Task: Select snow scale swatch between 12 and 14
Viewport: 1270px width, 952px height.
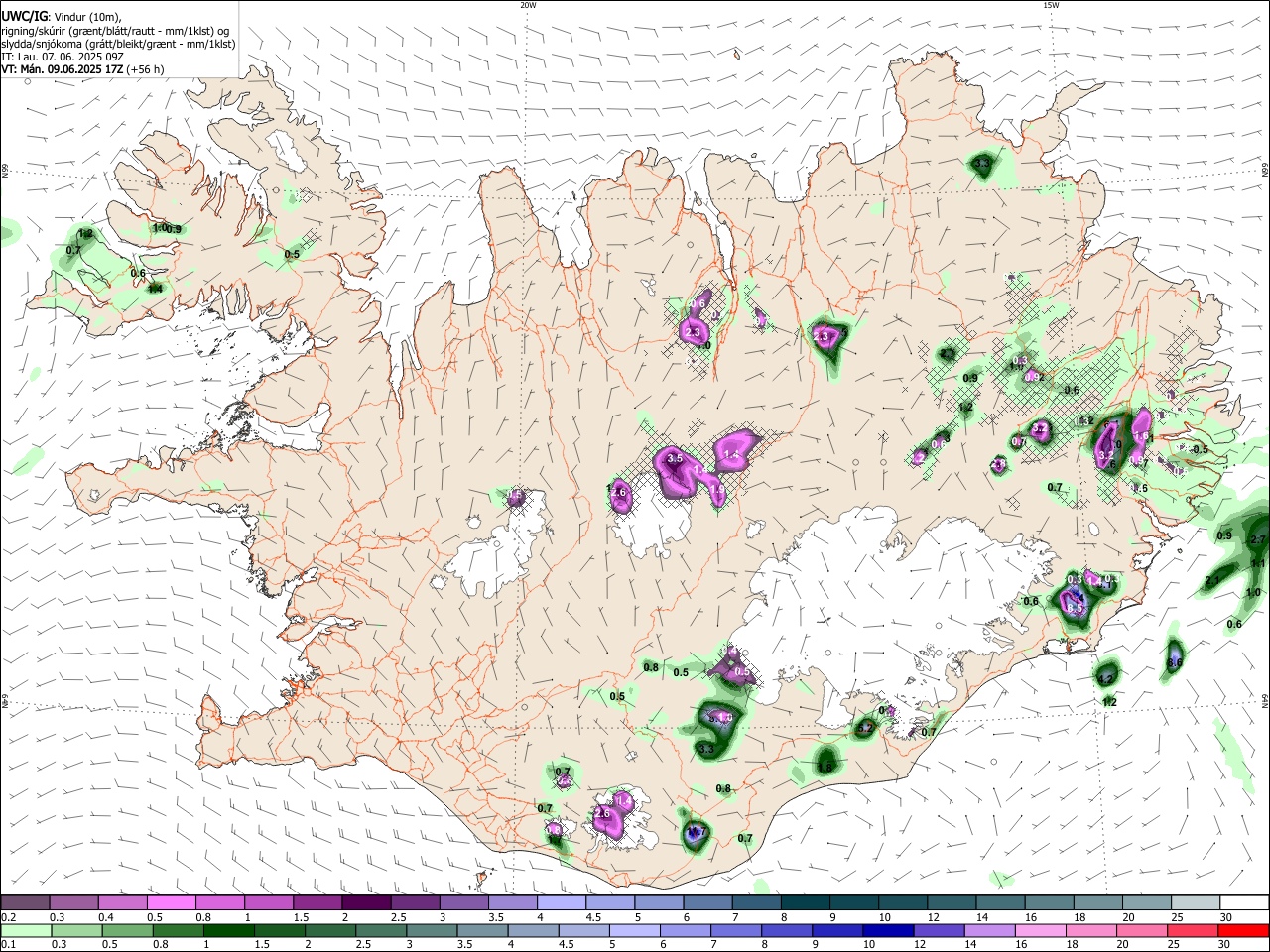Action: pyautogui.click(x=952, y=903)
